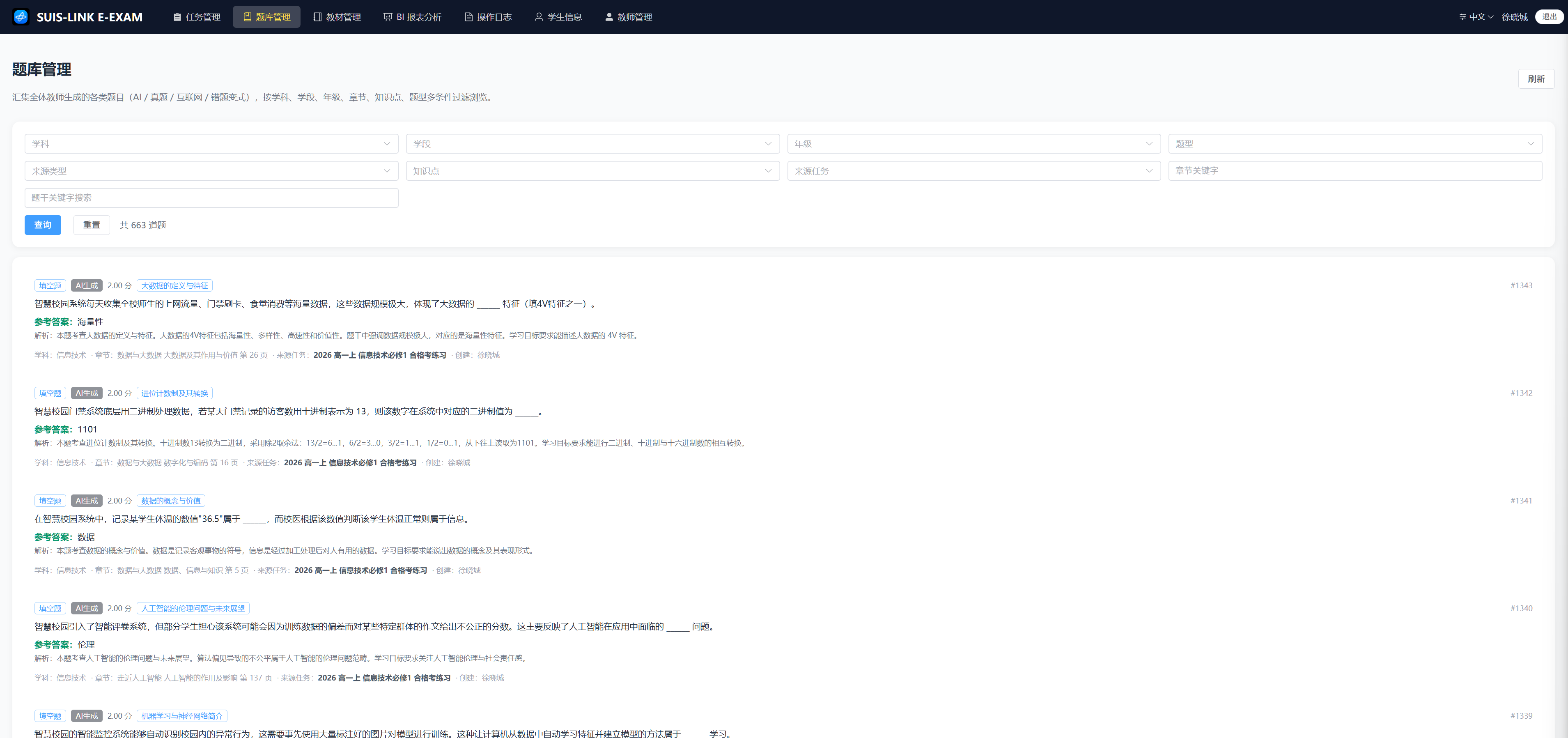Click the 题库管理 page heading
The height and width of the screenshot is (738, 1568).
coord(42,69)
